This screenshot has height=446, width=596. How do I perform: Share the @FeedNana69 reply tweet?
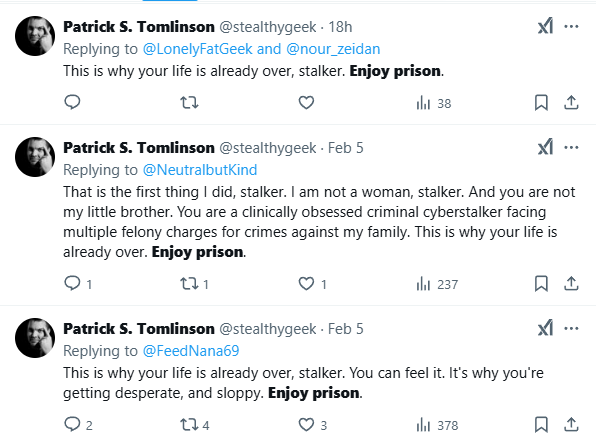(571, 425)
